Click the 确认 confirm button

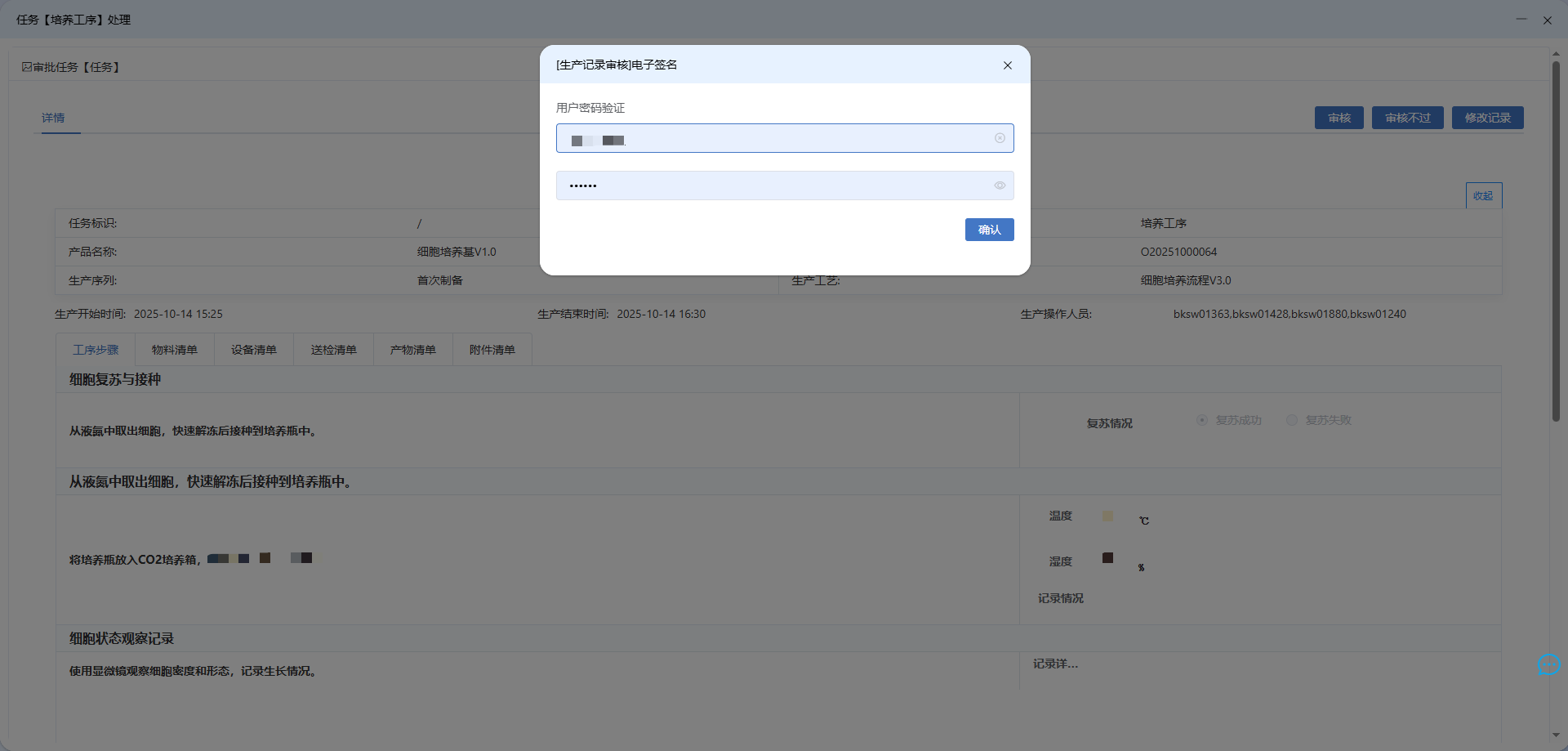[989, 230]
